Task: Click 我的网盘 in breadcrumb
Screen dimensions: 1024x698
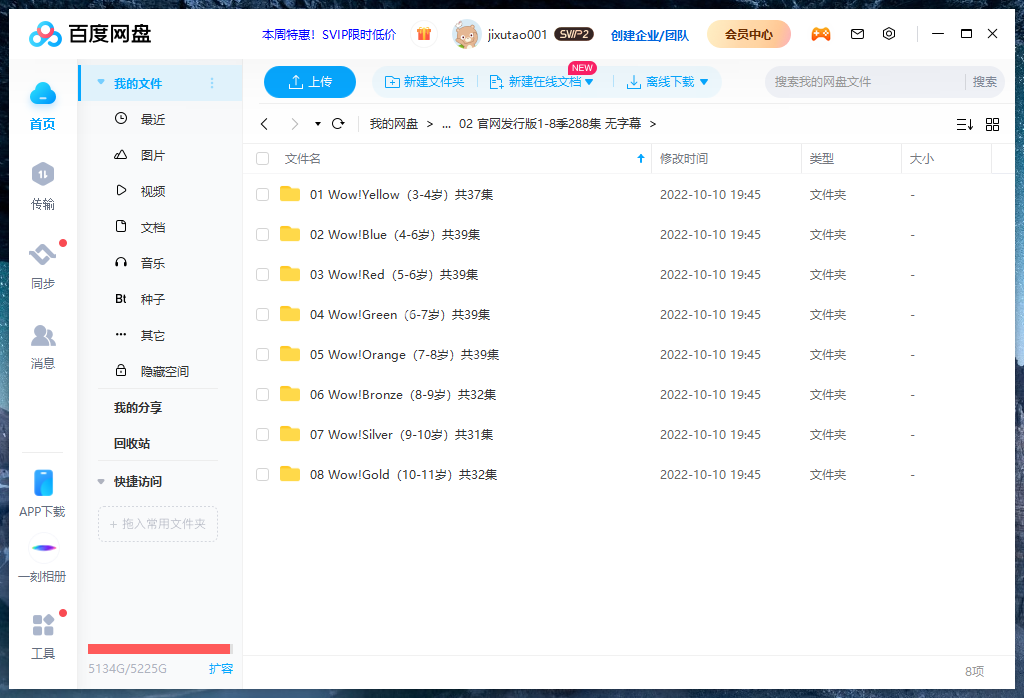Action: point(394,124)
